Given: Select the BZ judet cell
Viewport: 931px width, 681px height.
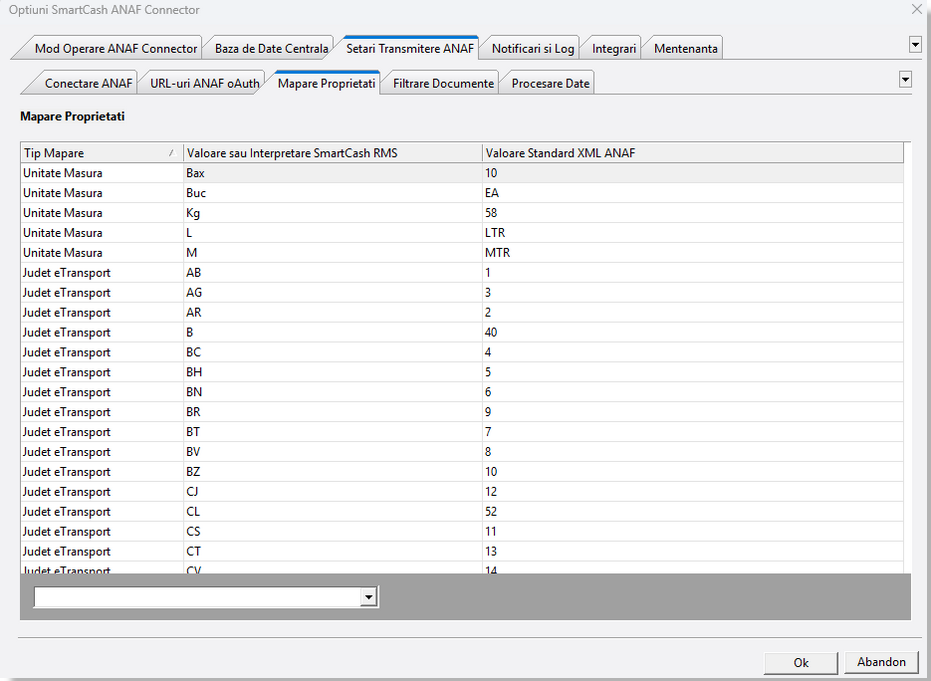Looking at the screenshot, I should tap(332, 472).
